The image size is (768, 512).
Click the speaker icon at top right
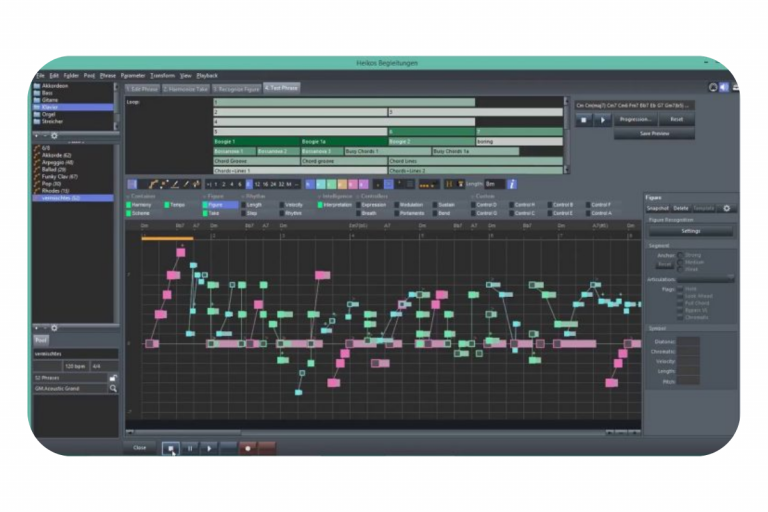coord(724,88)
